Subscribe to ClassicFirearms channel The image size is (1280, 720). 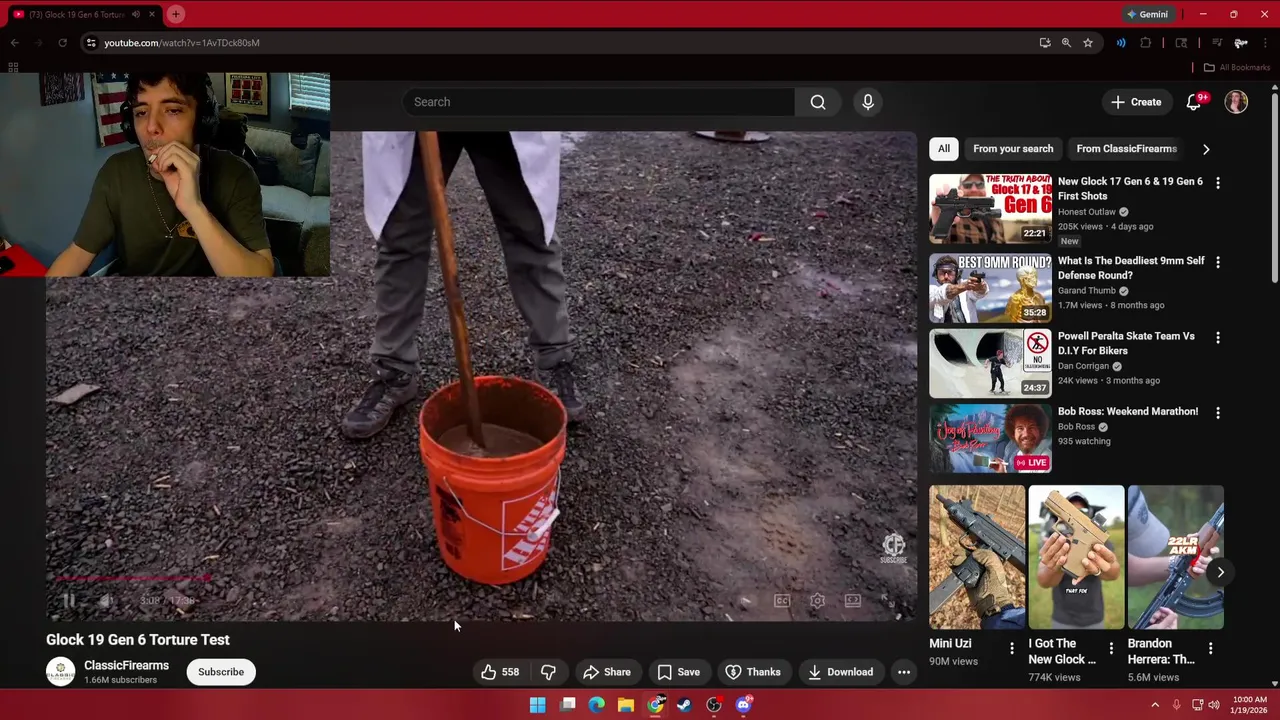pyautogui.click(x=221, y=672)
